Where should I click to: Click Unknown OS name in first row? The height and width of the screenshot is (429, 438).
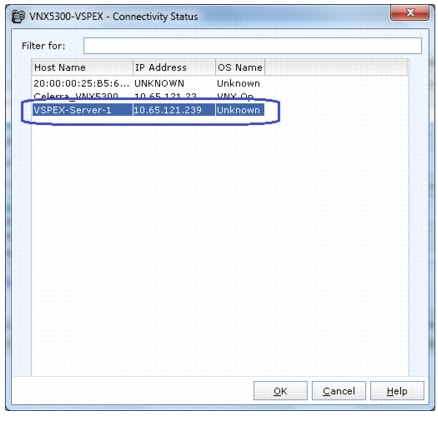[238, 83]
